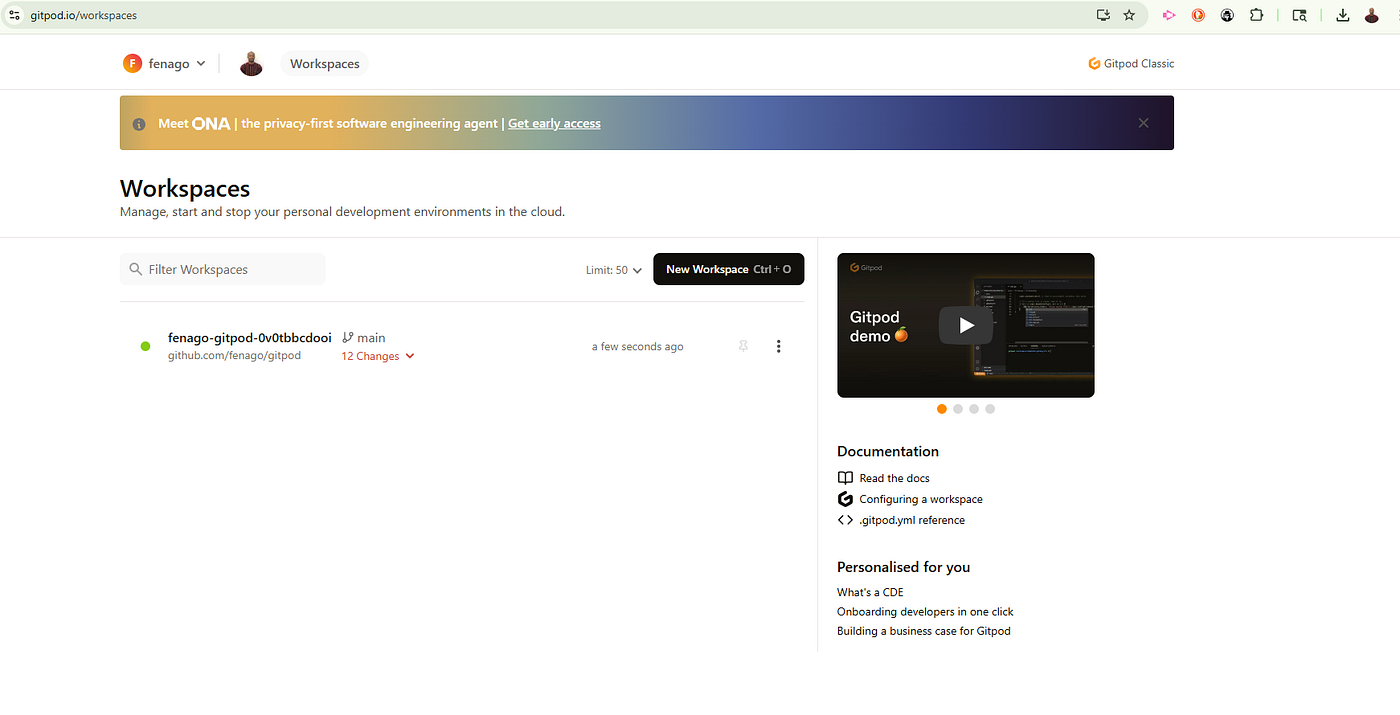Click the New Workspace button

(729, 269)
